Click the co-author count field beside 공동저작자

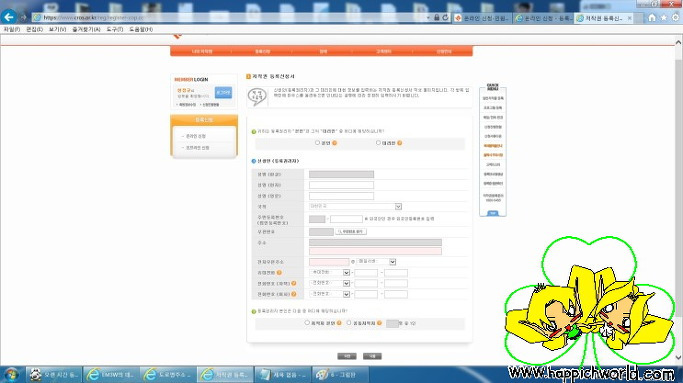pos(392,323)
